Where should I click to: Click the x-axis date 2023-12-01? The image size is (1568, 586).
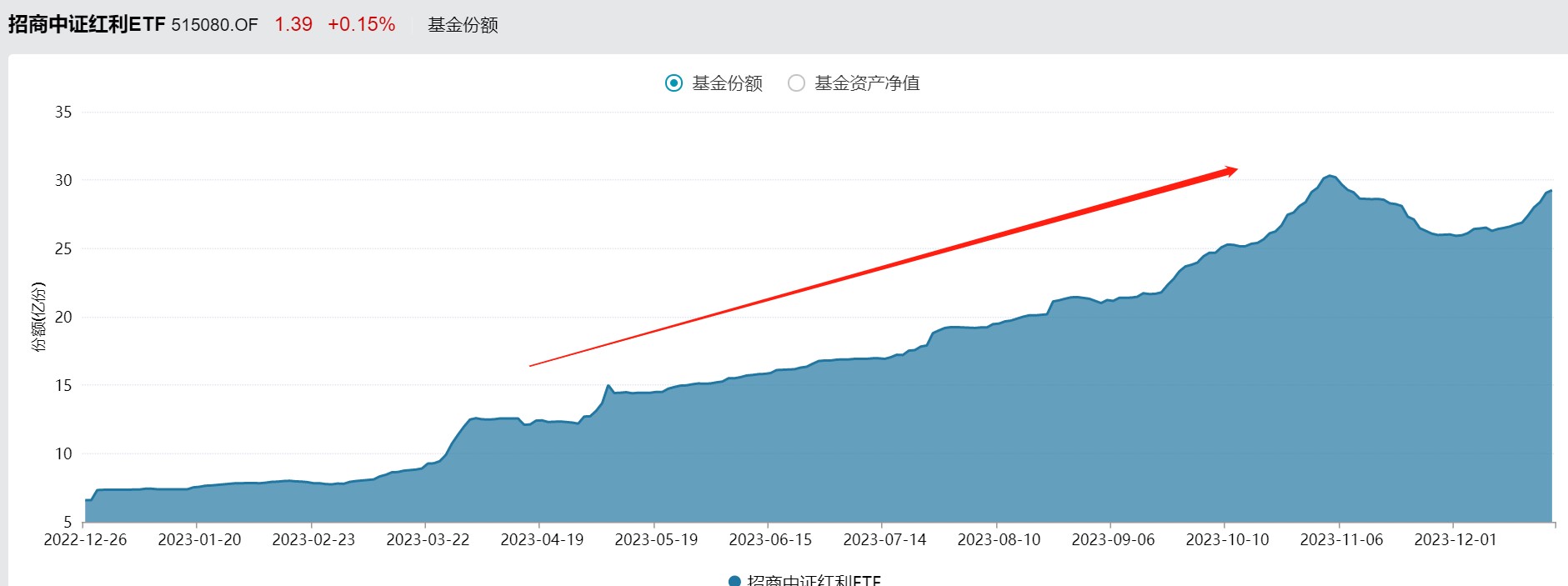click(1455, 539)
